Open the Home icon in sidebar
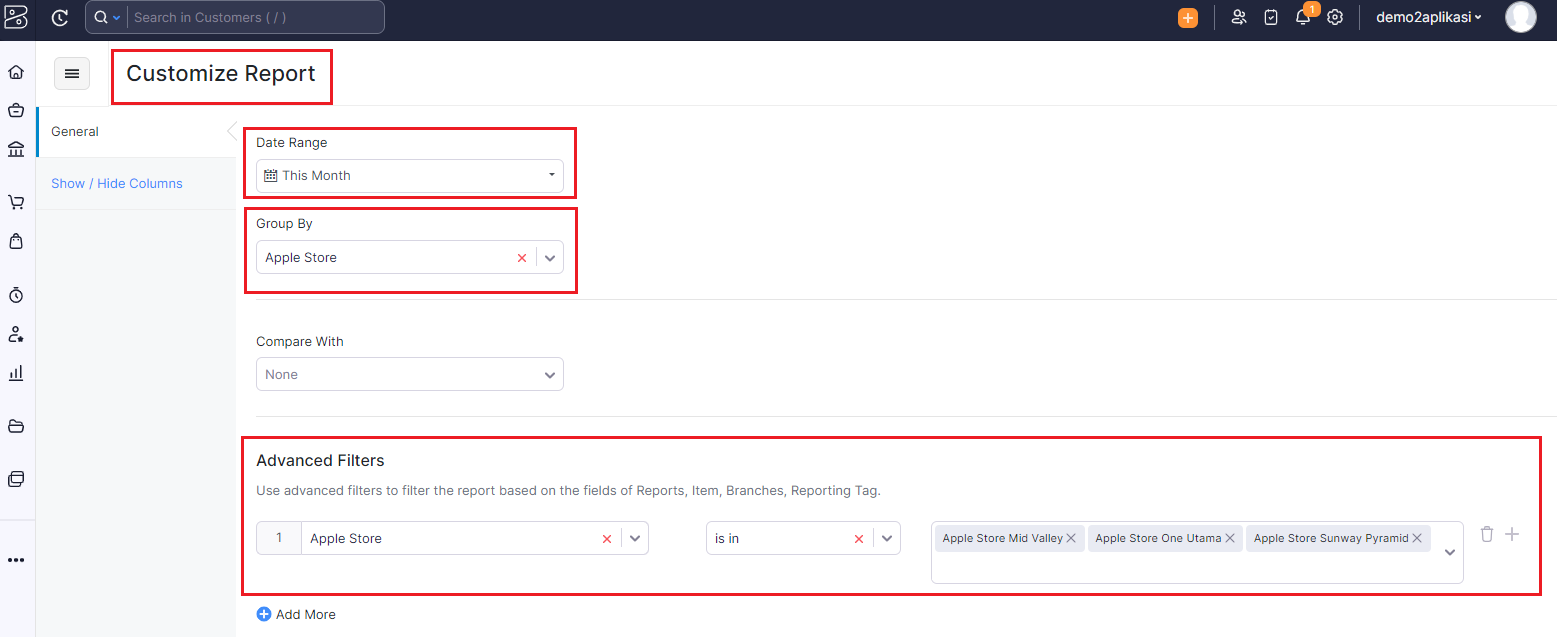 point(16,72)
